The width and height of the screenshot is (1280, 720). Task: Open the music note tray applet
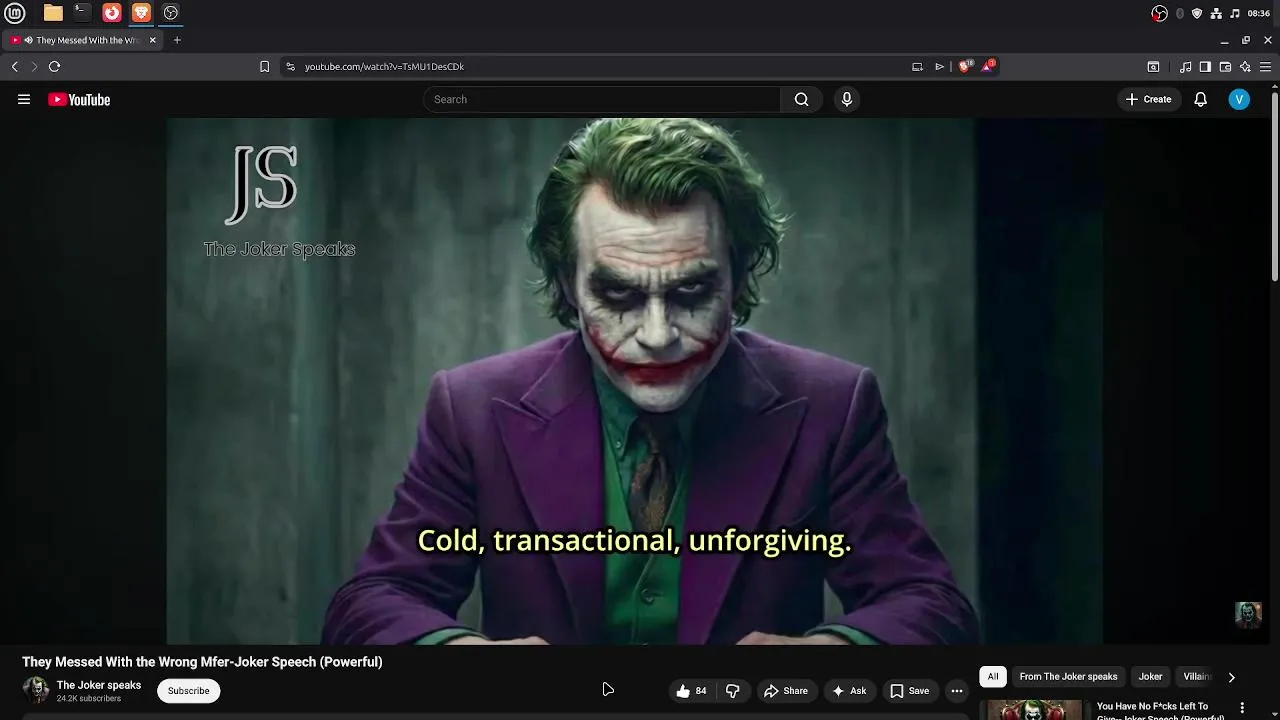click(x=1235, y=13)
